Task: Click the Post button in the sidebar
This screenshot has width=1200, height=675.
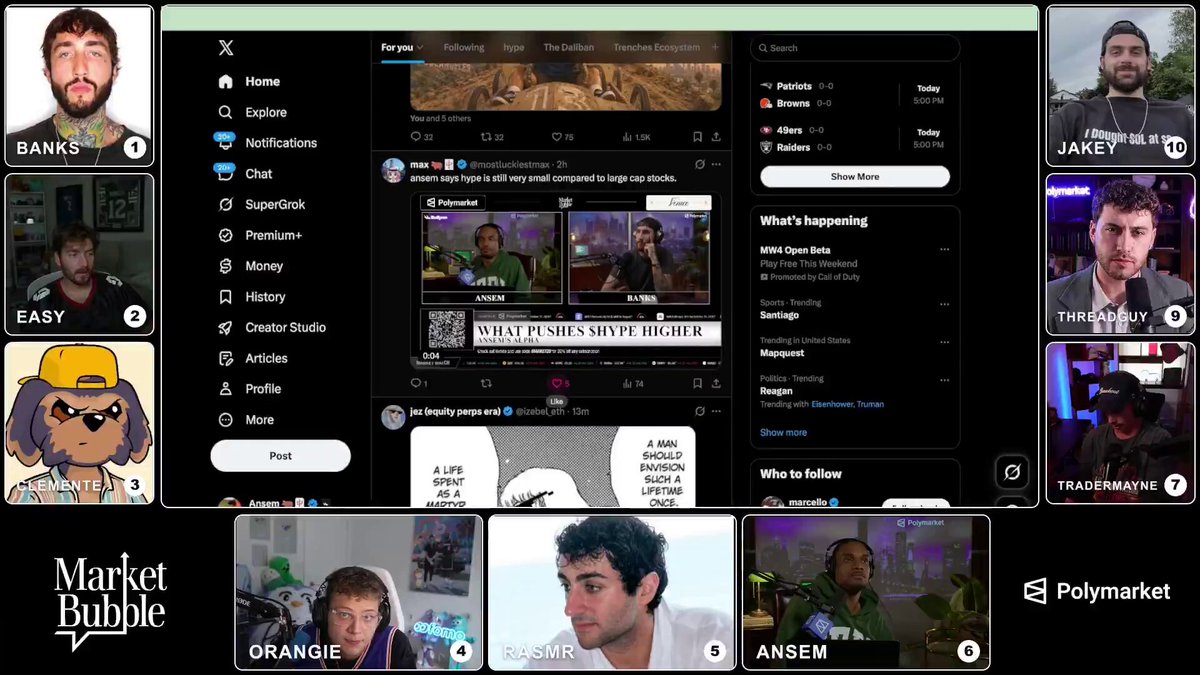Action: [x=280, y=455]
